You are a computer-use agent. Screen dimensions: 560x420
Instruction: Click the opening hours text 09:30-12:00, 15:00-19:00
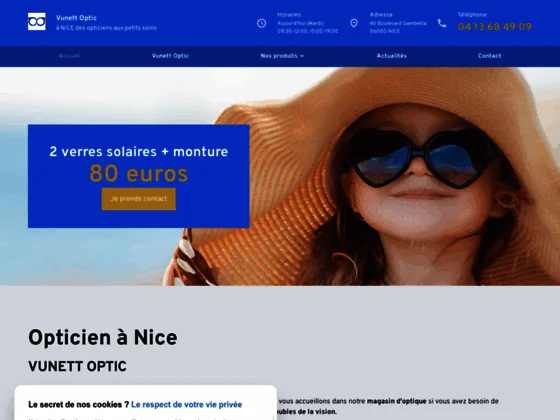point(308,31)
